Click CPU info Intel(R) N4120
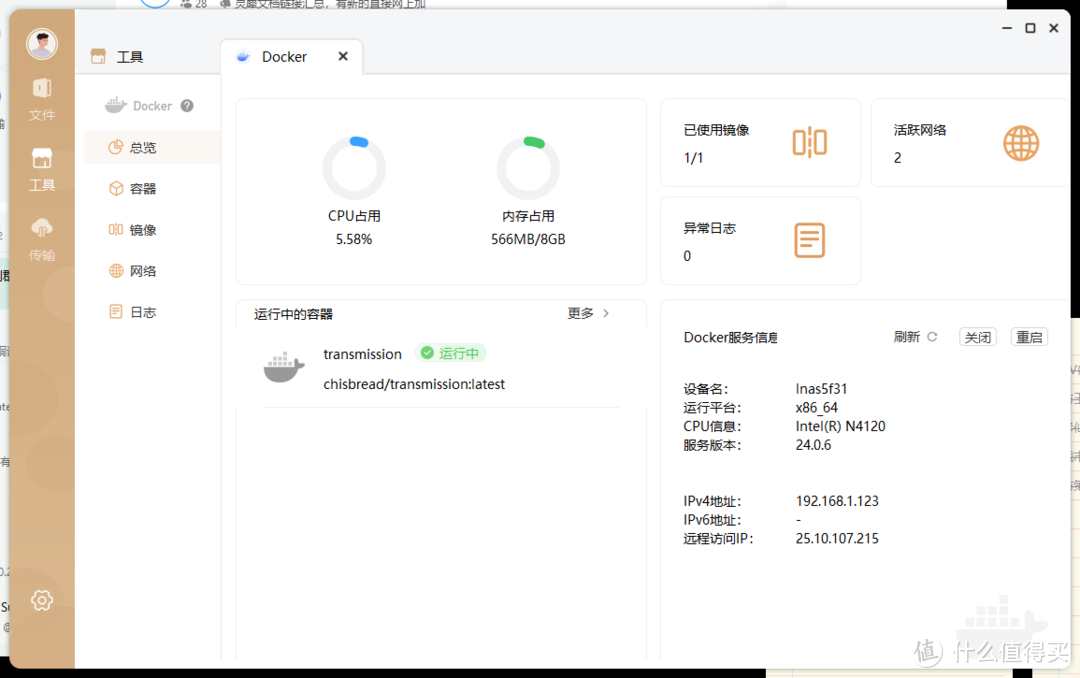 [840, 427]
